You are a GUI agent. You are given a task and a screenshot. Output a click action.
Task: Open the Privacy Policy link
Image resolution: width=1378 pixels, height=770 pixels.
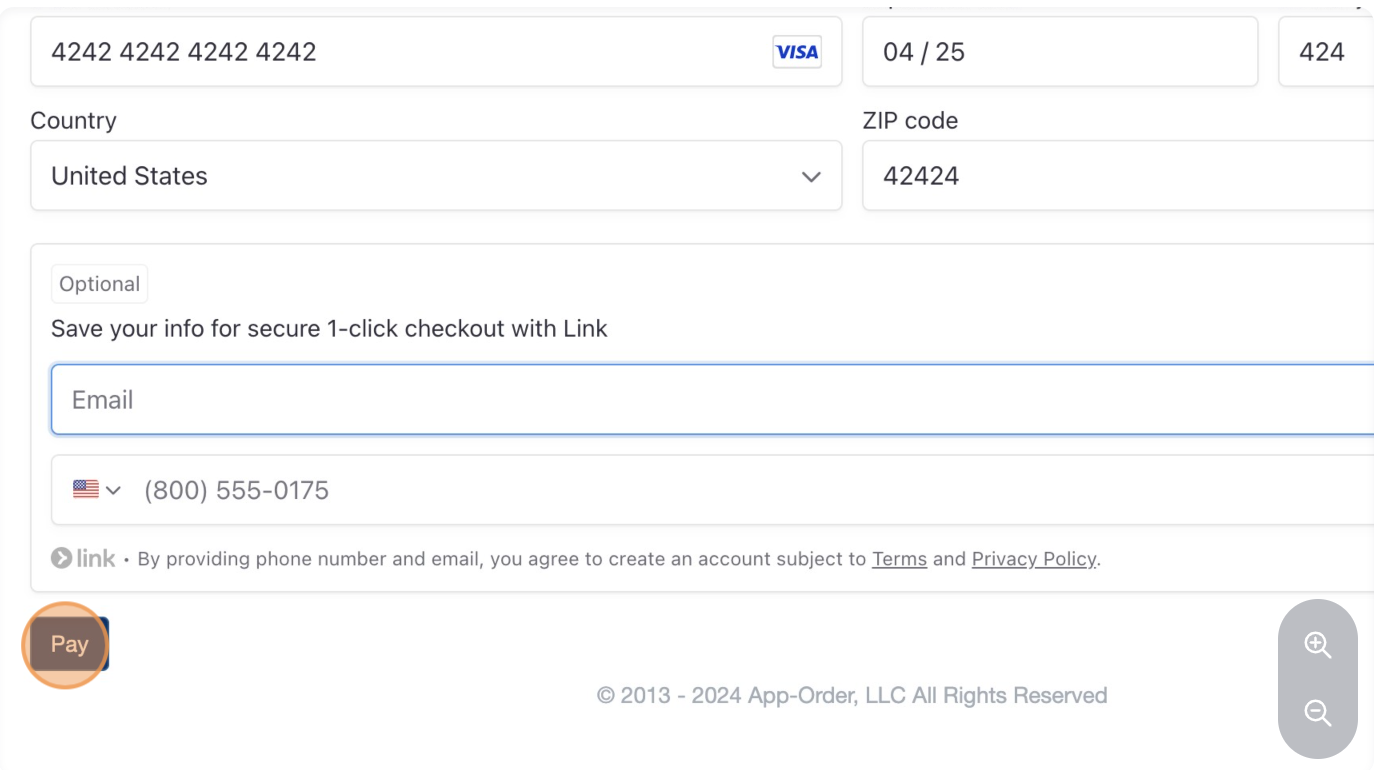click(x=1033, y=559)
